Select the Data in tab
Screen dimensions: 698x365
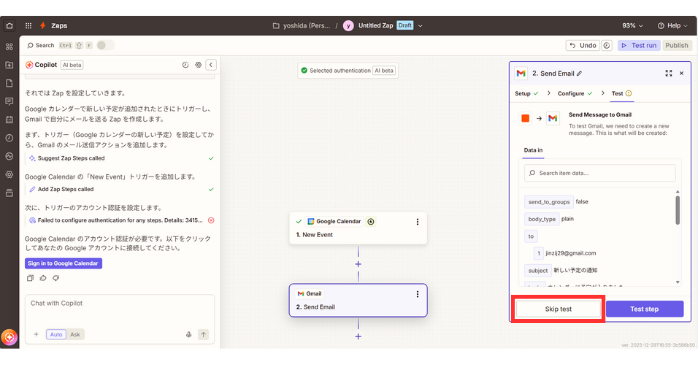[x=533, y=150]
